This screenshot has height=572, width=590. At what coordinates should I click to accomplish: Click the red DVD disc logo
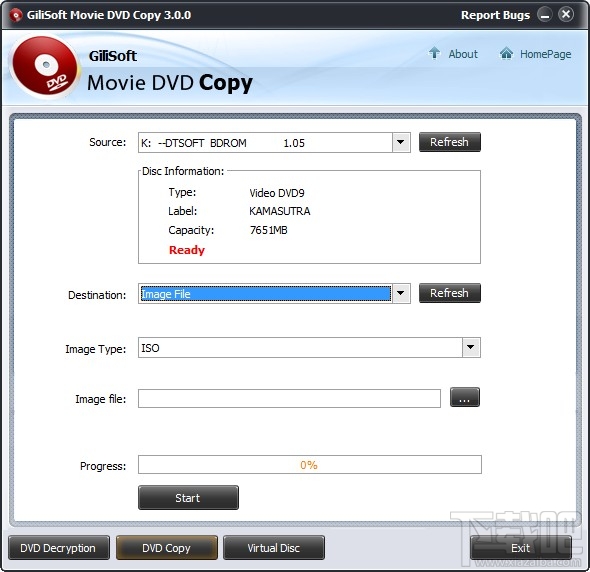(x=44, y=67)
